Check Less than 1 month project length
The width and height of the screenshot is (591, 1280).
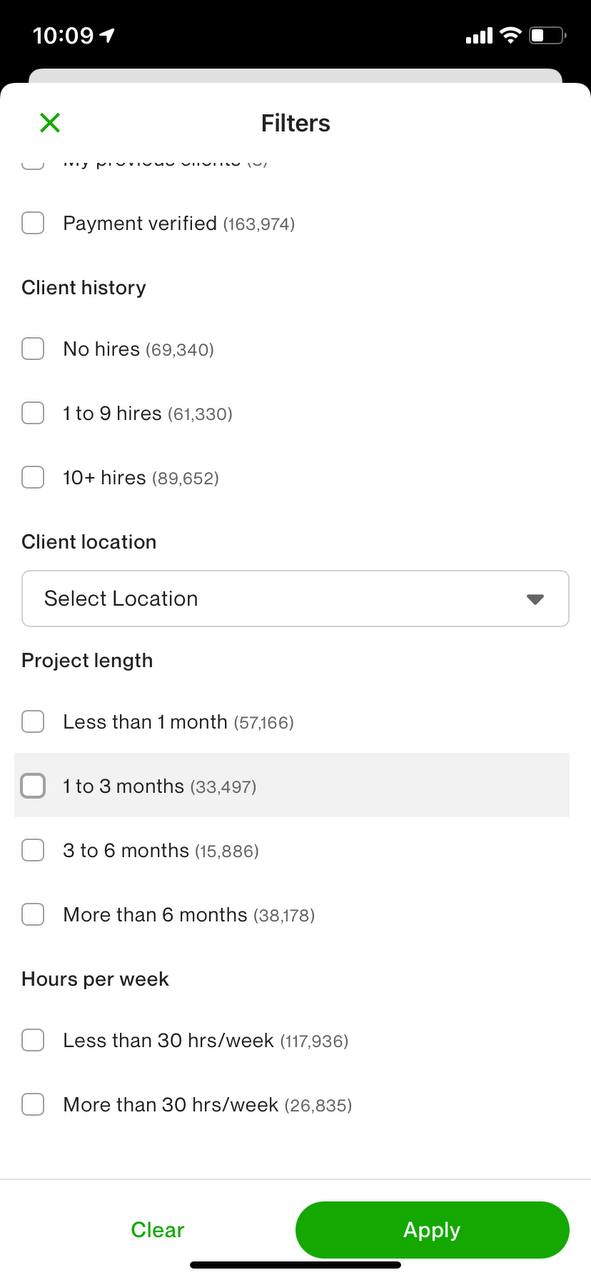pyautogui.click(x=33, y=721)
